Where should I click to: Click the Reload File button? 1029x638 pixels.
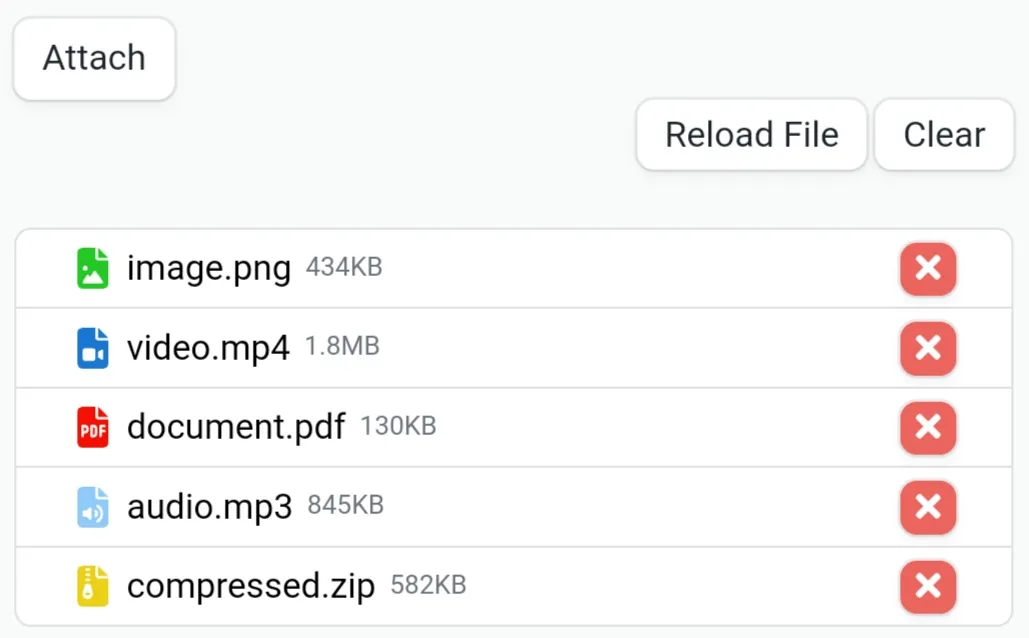[751, 135]
